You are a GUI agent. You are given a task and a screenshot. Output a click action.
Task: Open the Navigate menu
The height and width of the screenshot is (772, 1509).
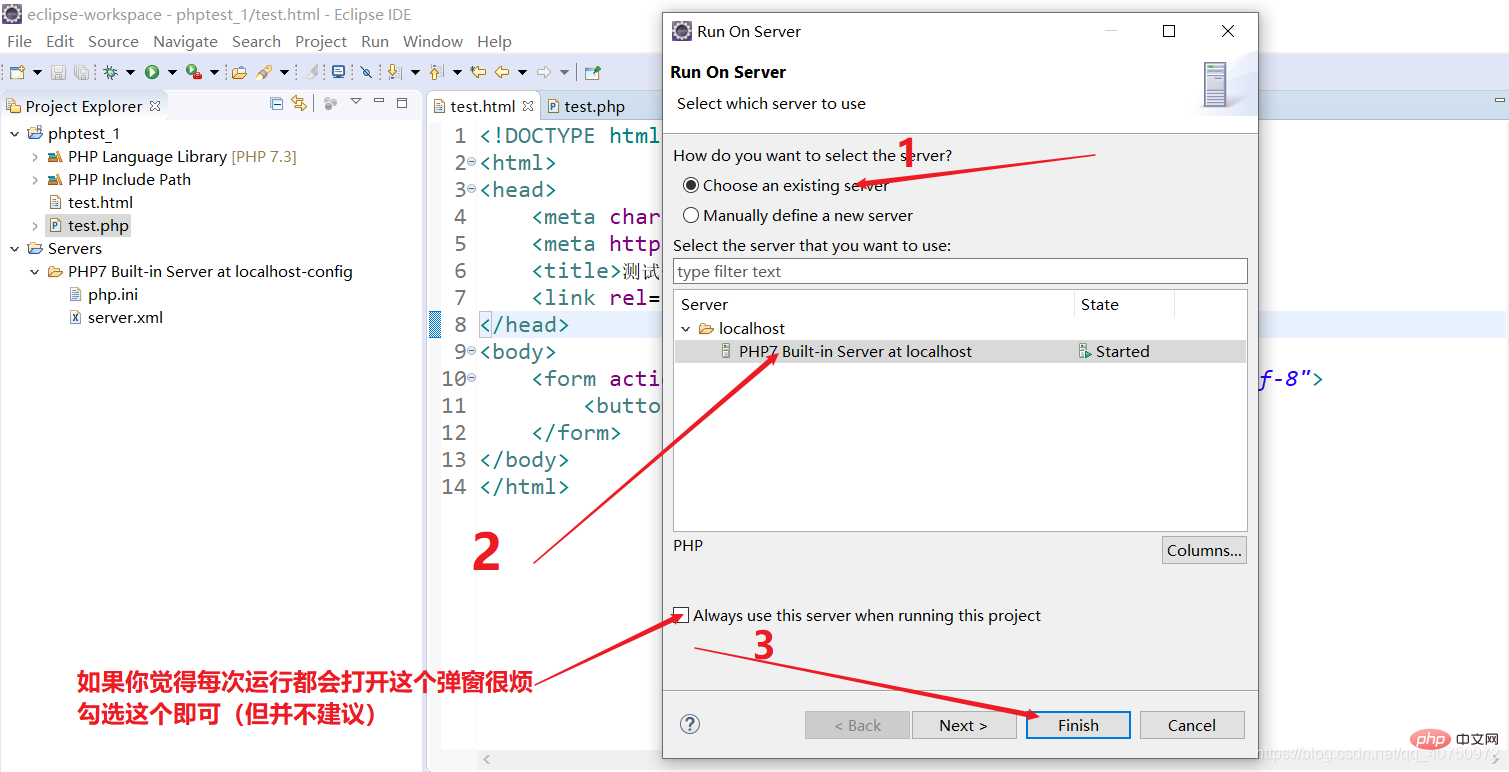(x=185, y=41)
